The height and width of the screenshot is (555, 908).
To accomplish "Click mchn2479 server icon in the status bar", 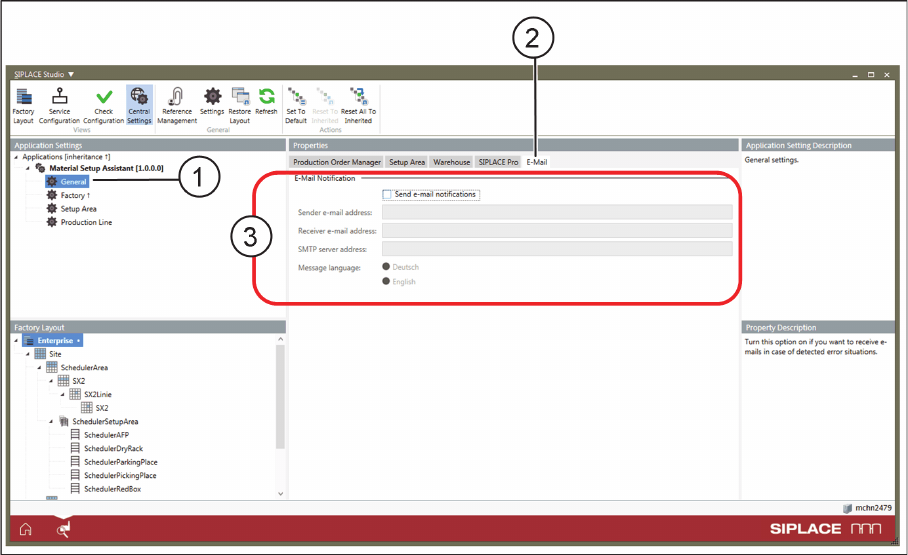I will [847, 508].
